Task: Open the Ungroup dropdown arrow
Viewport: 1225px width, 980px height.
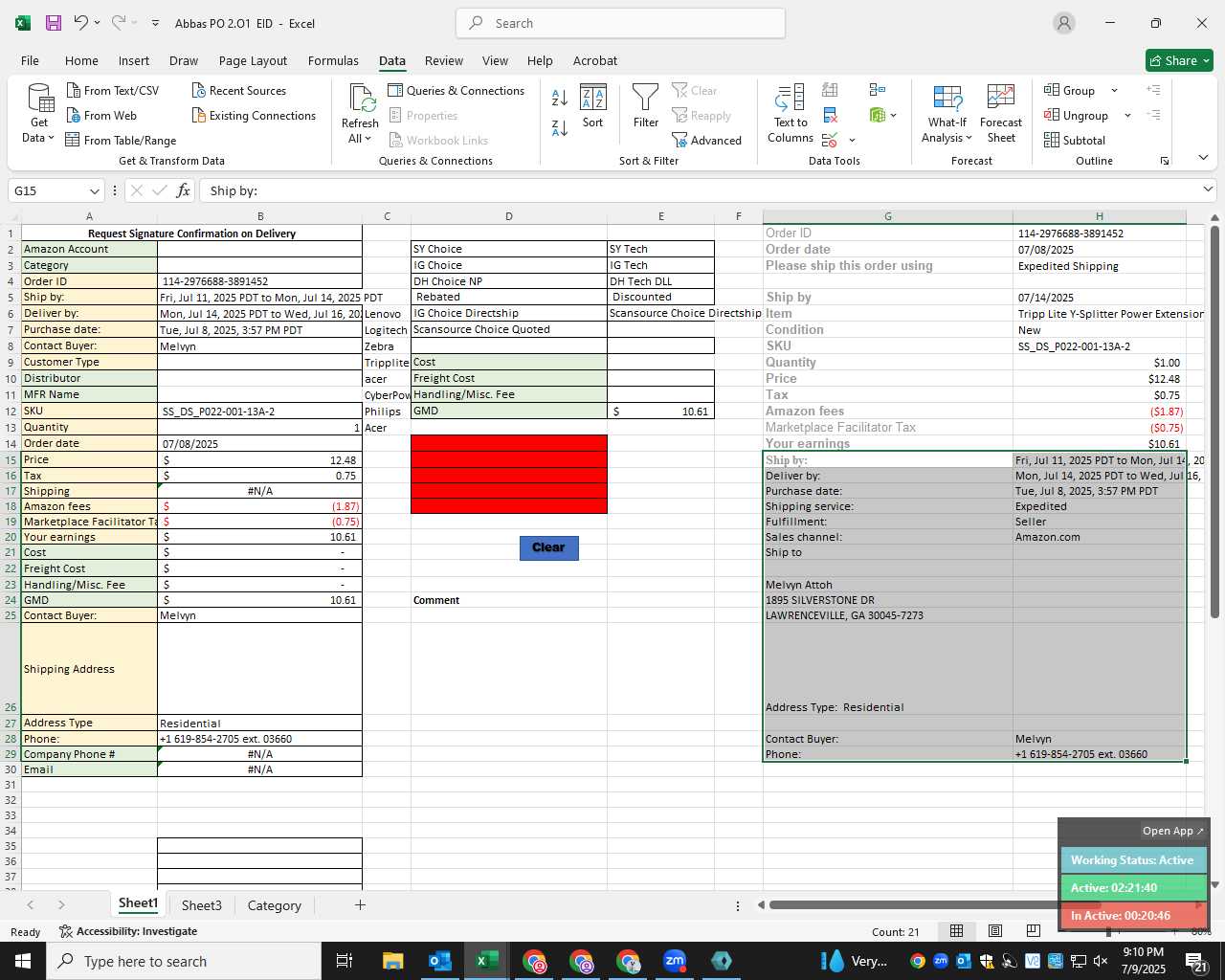Action: coord(1127,115)
